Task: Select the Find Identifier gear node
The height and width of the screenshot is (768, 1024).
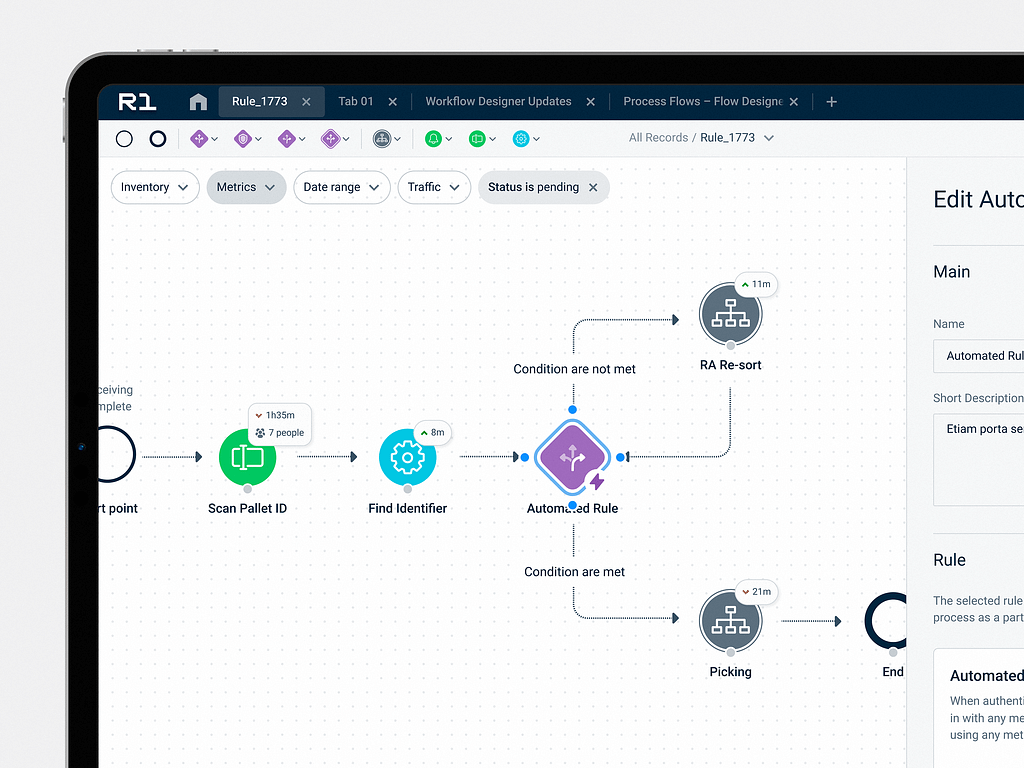Action: pos(407,456)
